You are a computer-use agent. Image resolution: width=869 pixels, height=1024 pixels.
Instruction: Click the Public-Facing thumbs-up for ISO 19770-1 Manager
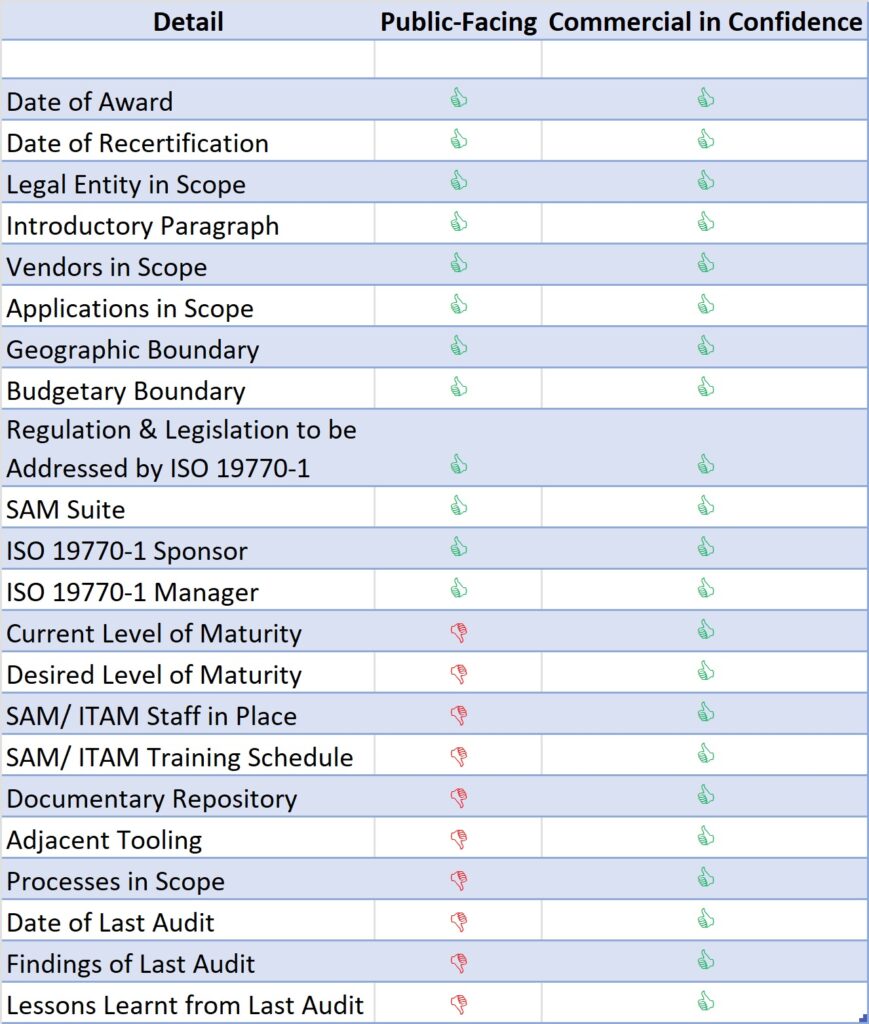click(459, 588)
